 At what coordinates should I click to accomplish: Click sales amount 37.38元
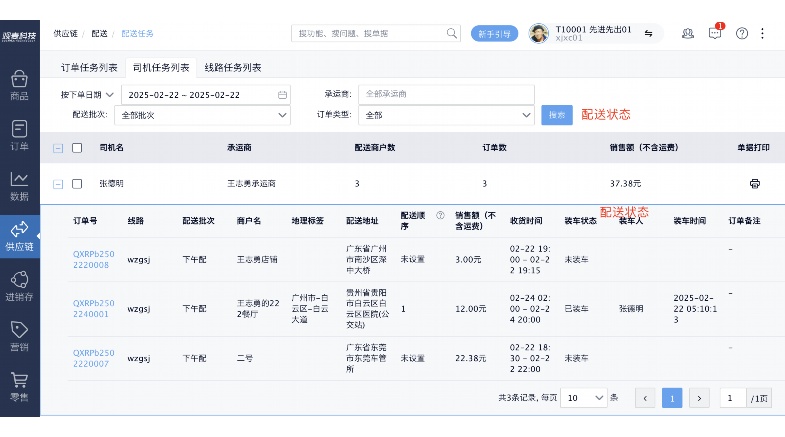pyautogui.click(x=625, y=184)
